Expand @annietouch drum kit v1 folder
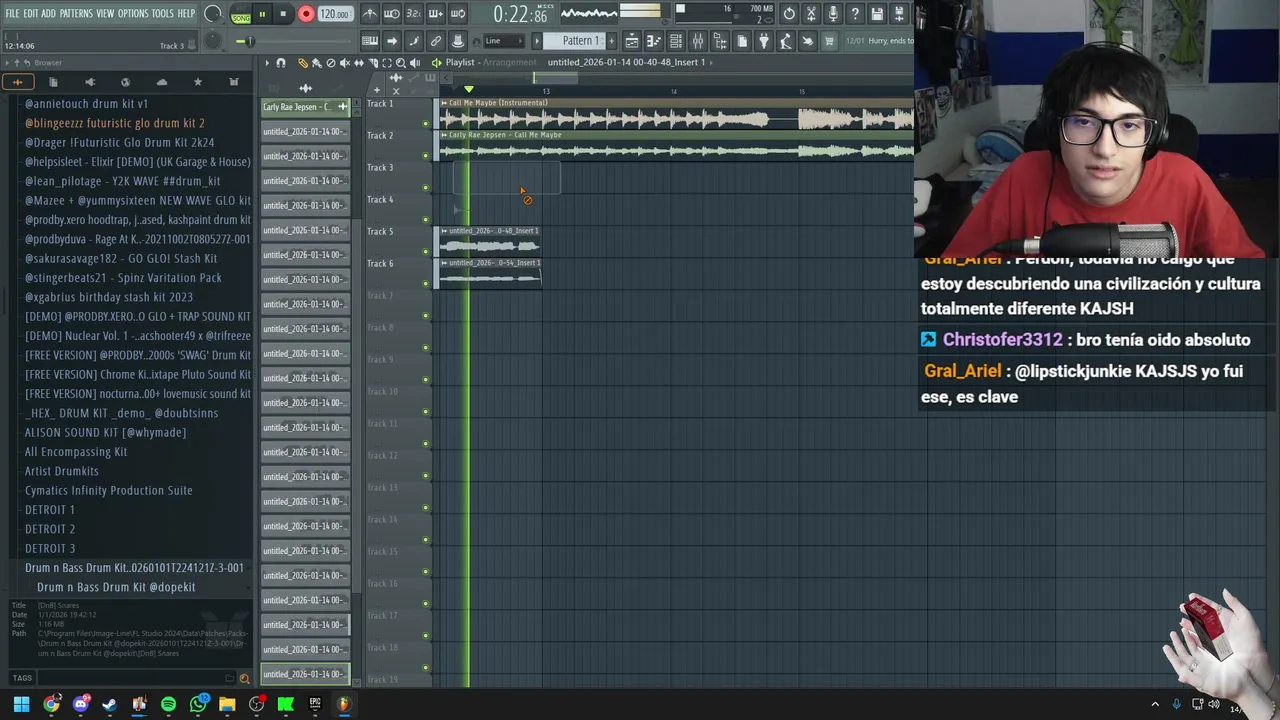 86,104
